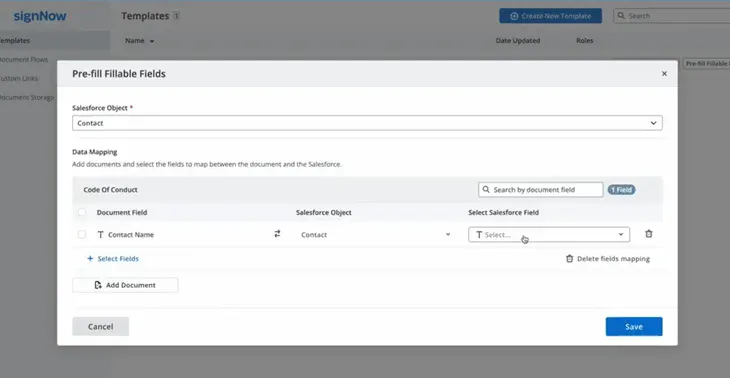Click the plus icon in Create New Template
This screenshot has height=378, width=730.
click(514, 16)
